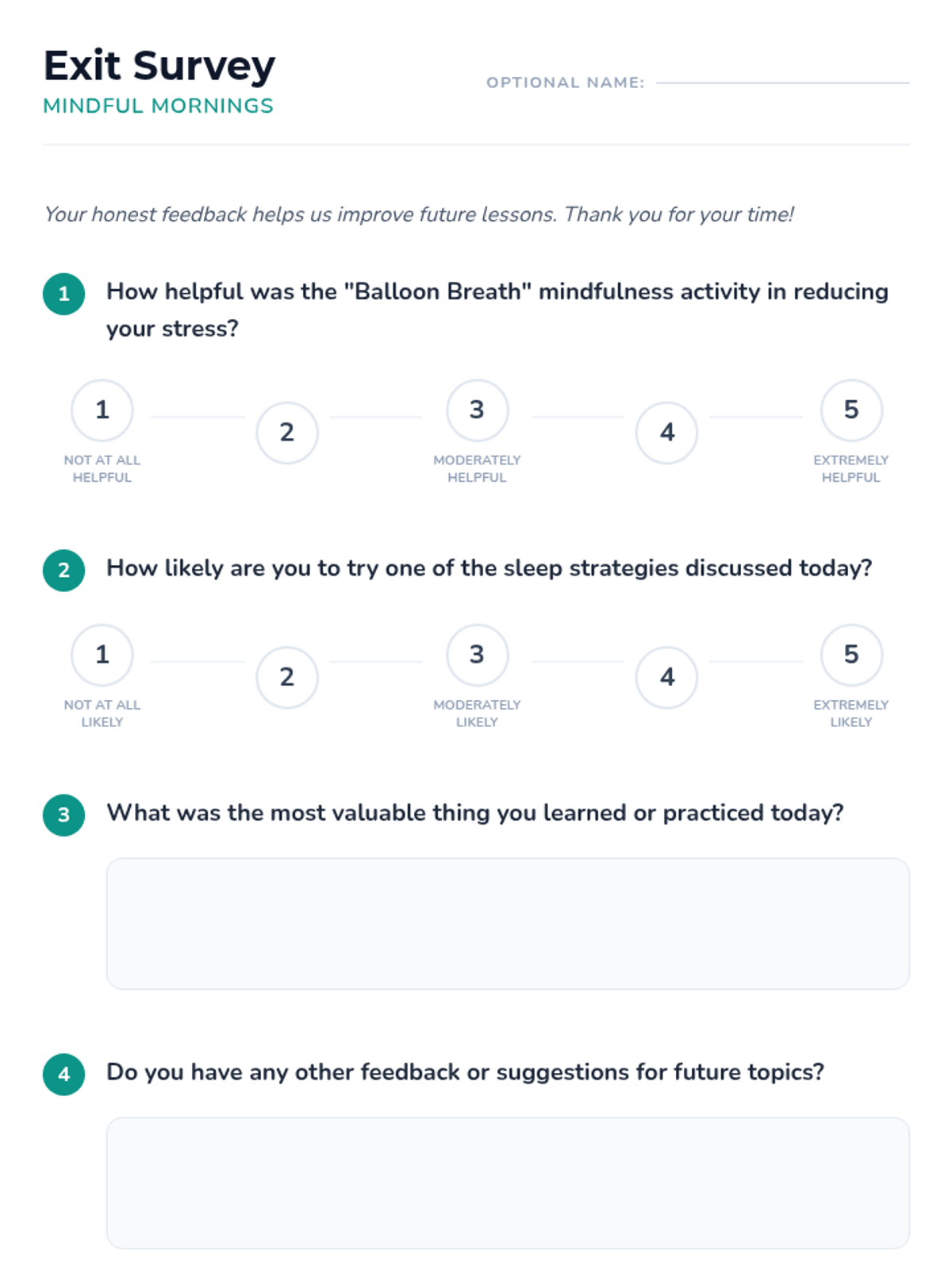The height and width of the screenshot is (1270, 952).
Task: Pick rating 3 Moderately Likely
Action: tap(477, 655)
